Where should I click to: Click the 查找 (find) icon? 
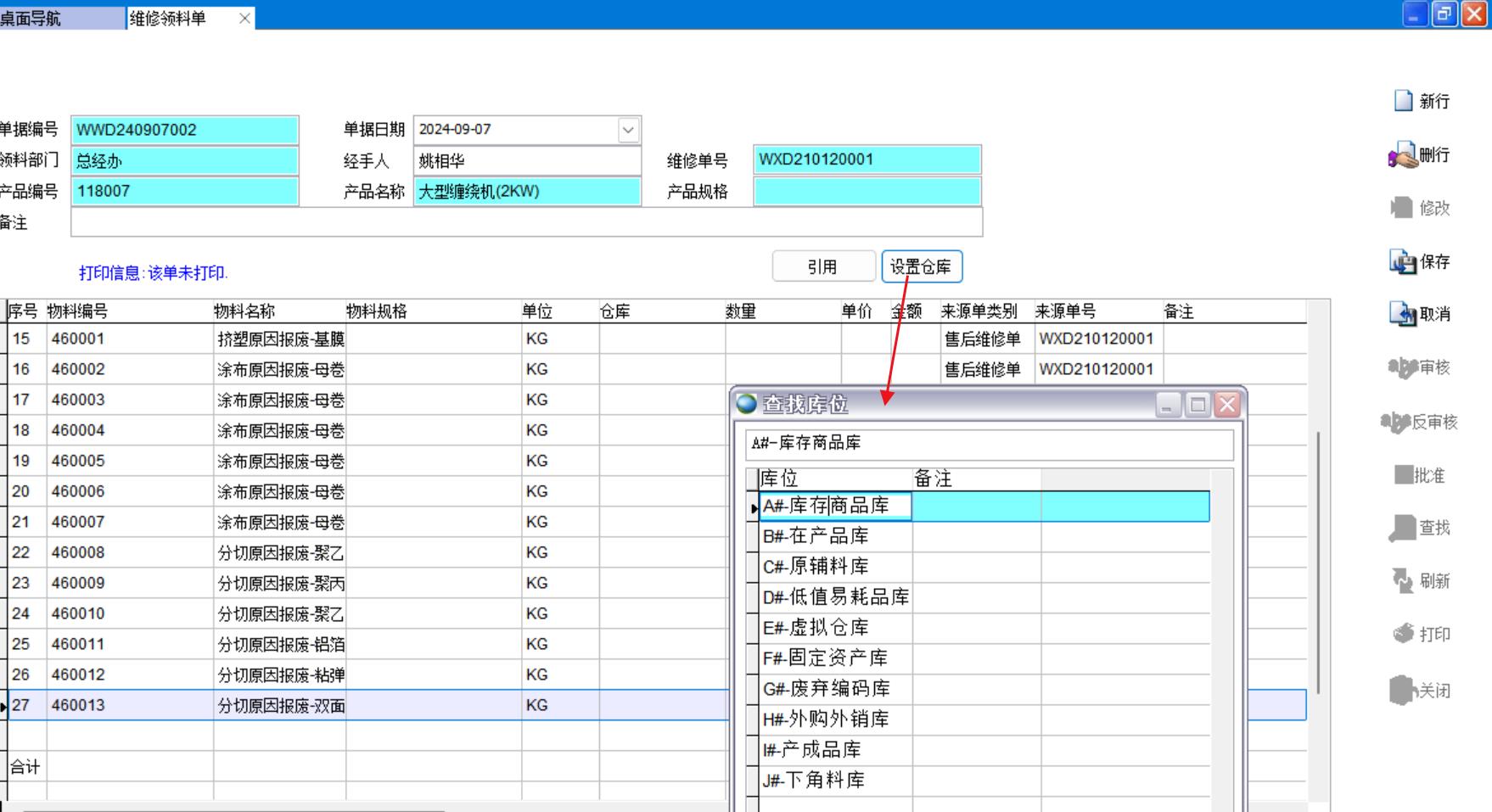pos(1404,528)
